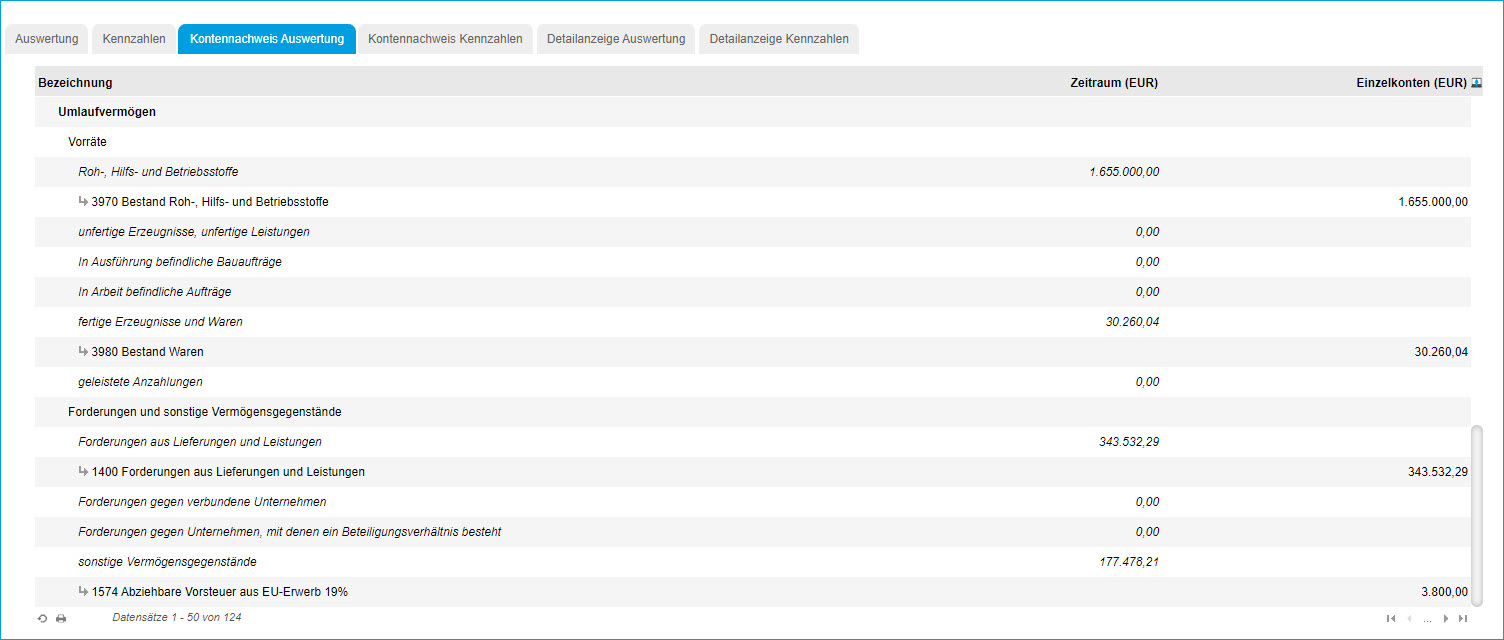
Task: Select account 3970 Bestand Roh-, Hilfs- und Betriebsstoffe
Action: (x=753, y=202)
